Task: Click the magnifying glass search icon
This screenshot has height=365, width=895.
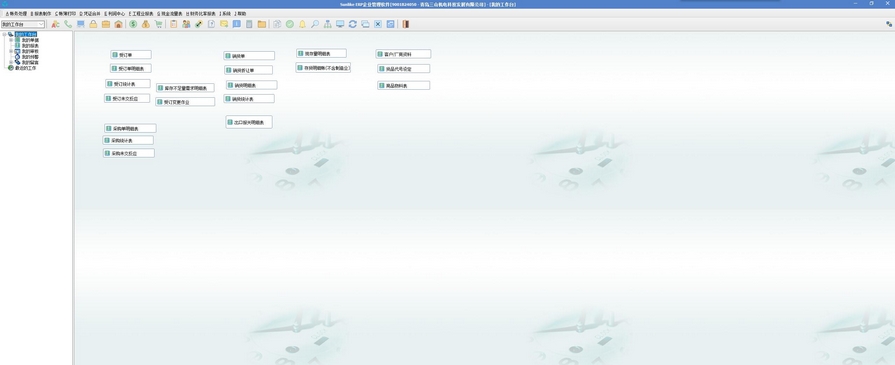Action: pos(315,24)
